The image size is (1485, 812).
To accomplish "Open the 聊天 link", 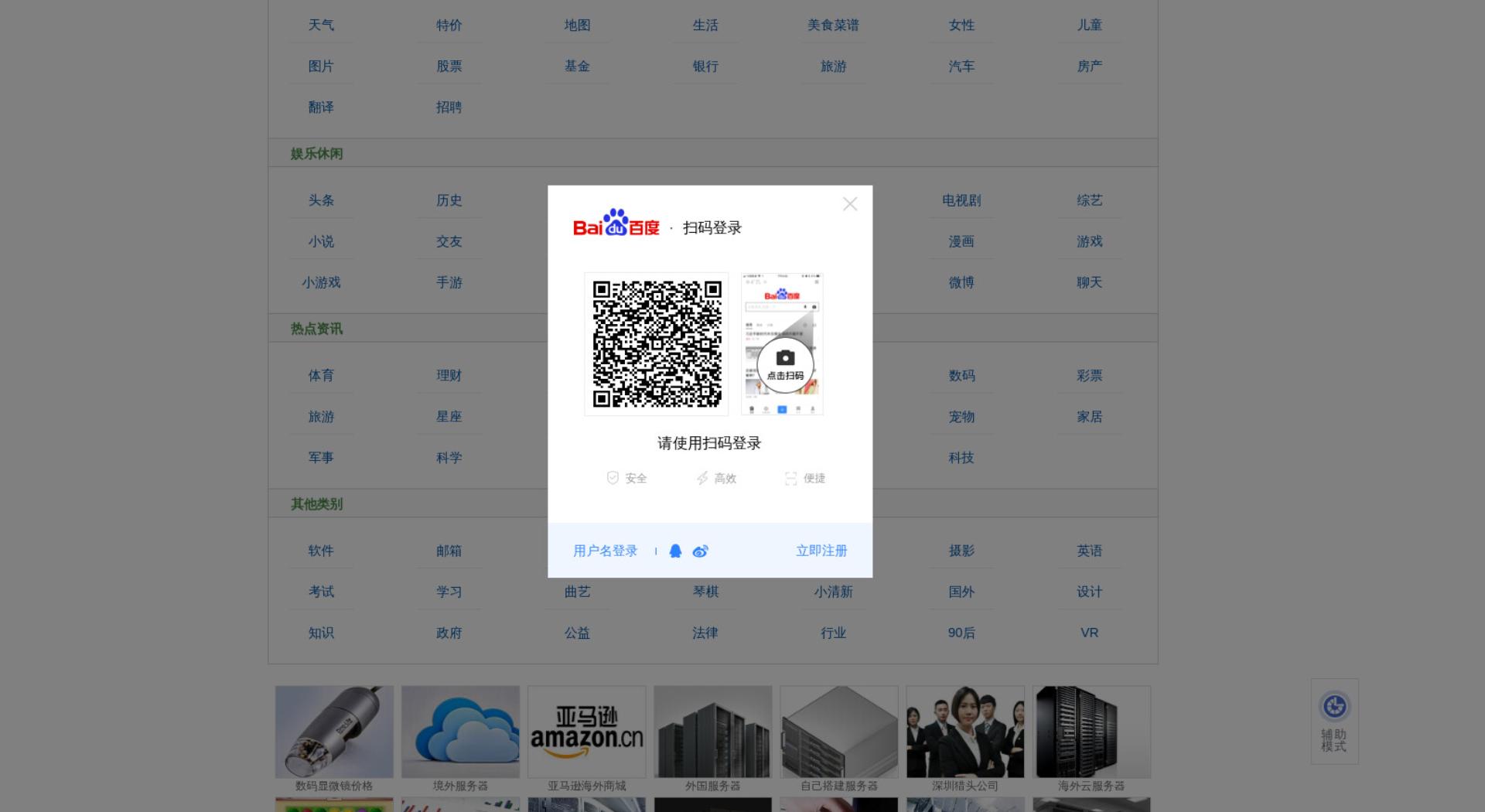I will click(x=1089, y=282).
